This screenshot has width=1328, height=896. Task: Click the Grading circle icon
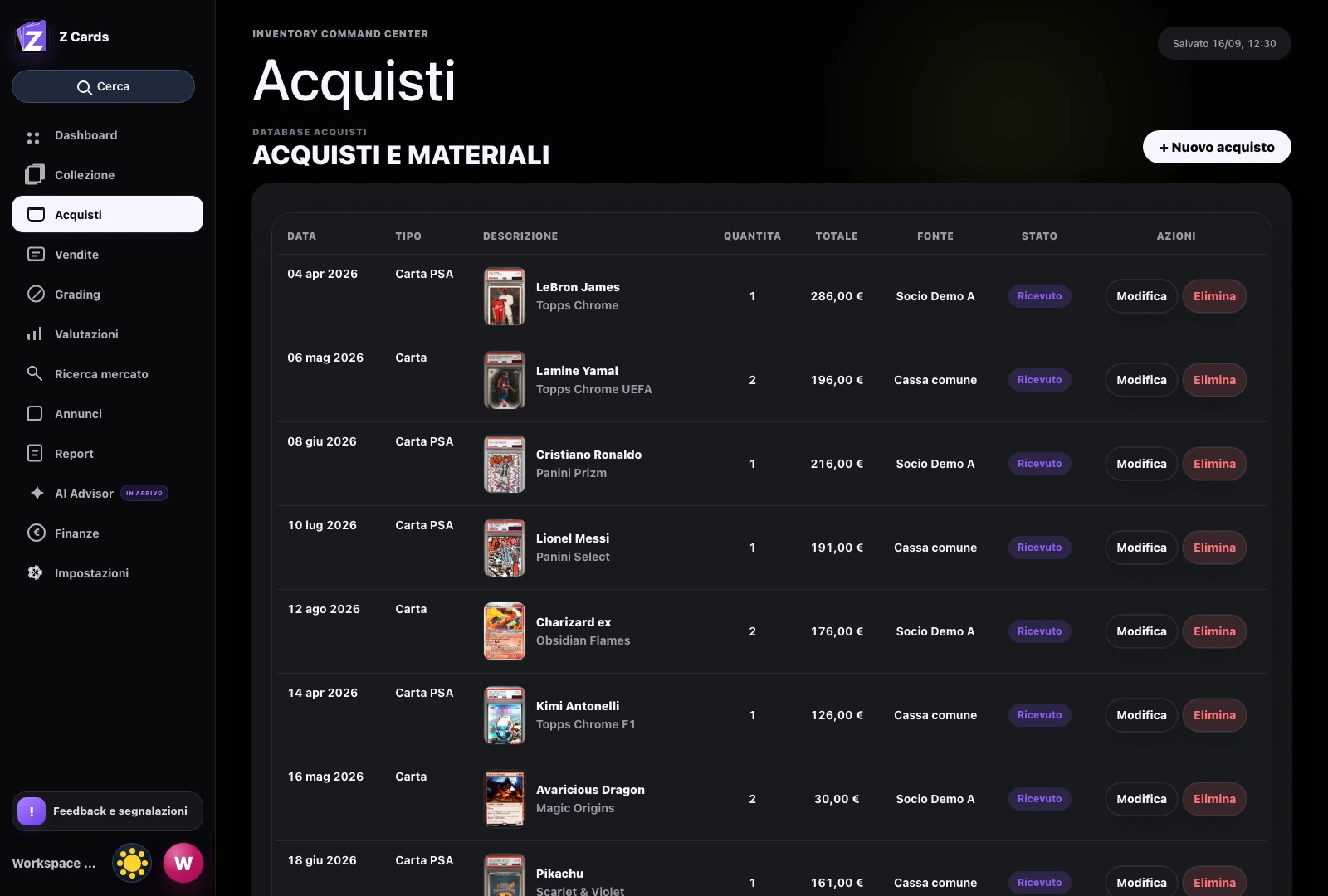(x=36, y=294)
